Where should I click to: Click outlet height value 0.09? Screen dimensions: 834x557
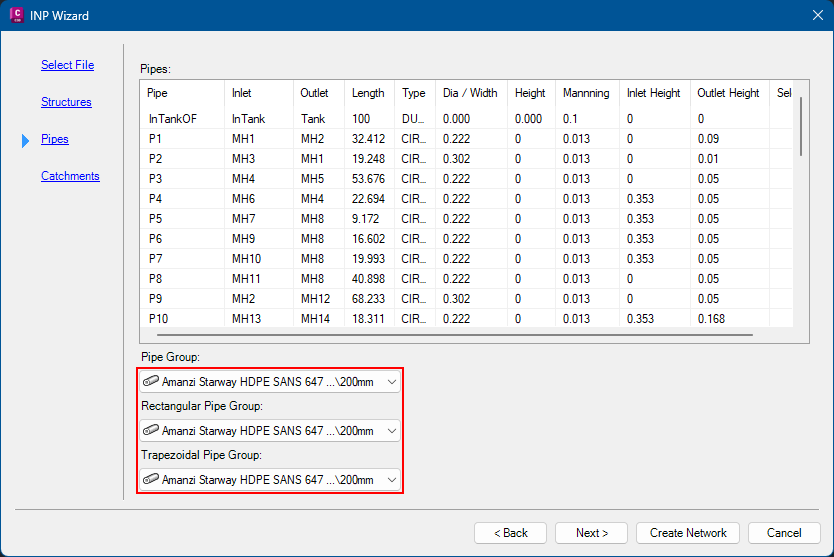708,139
